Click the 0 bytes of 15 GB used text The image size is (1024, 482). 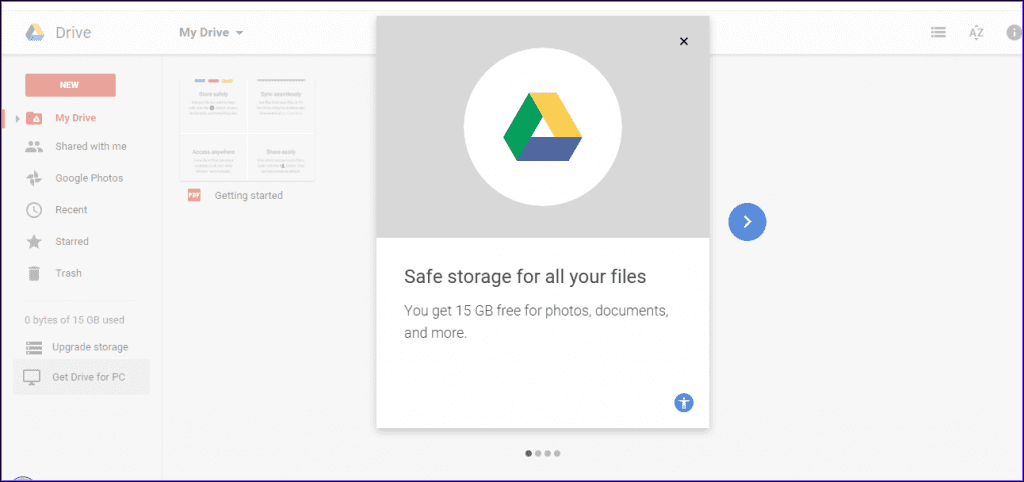click(74, 320)
